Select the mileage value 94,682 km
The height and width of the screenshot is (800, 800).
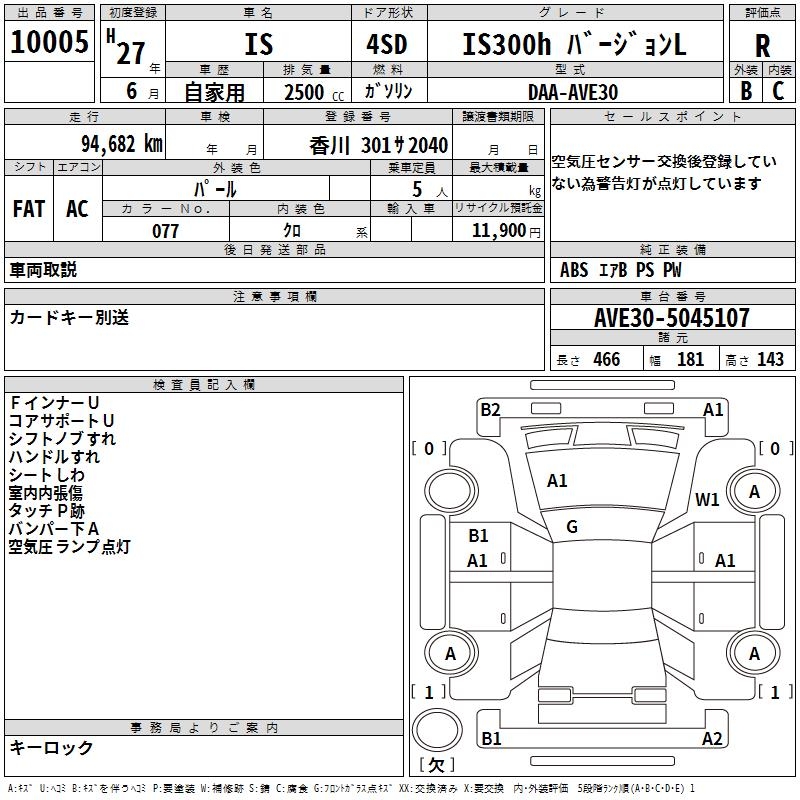pyautogui.click(x=122, y=144)
